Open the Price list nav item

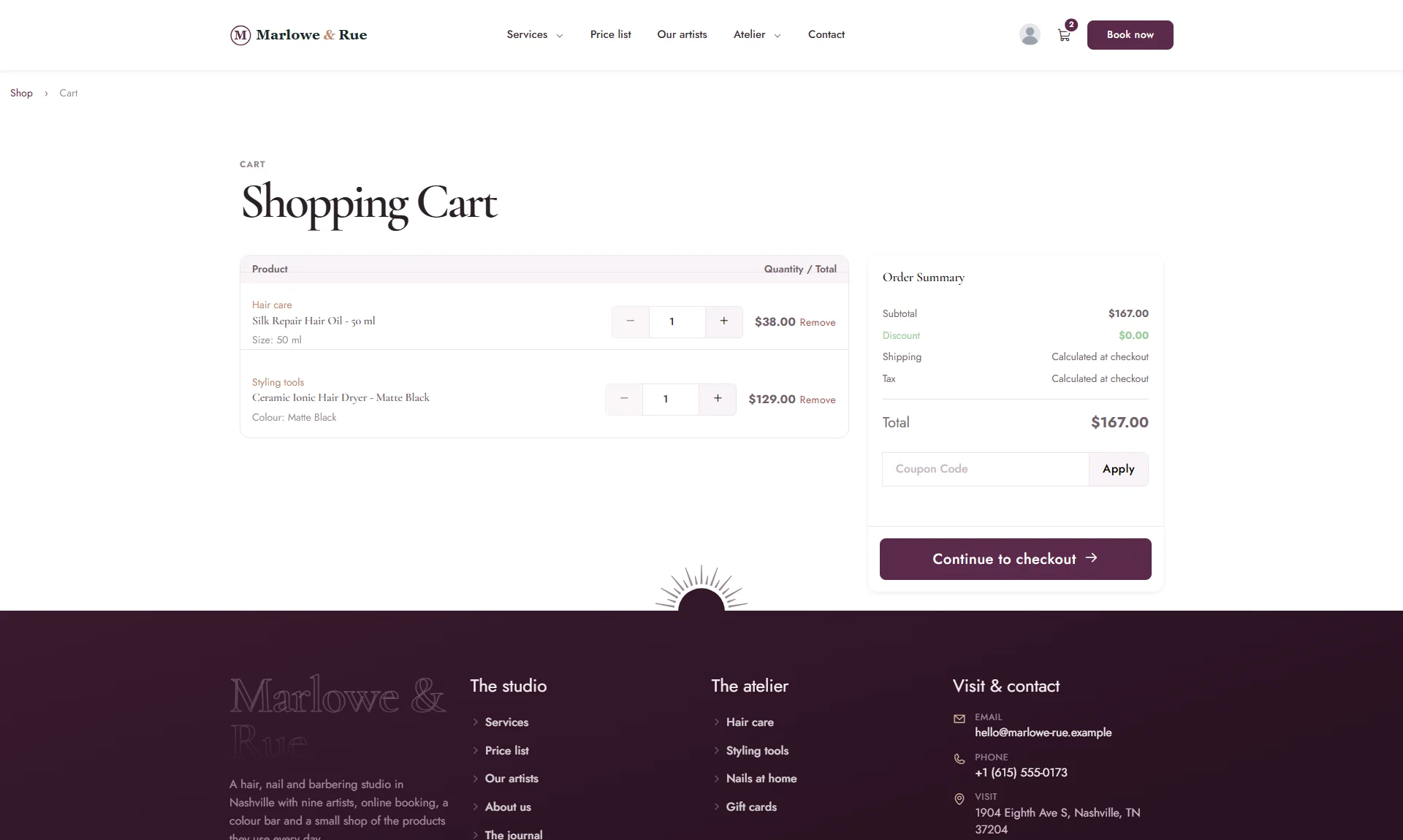pos(610,34)
